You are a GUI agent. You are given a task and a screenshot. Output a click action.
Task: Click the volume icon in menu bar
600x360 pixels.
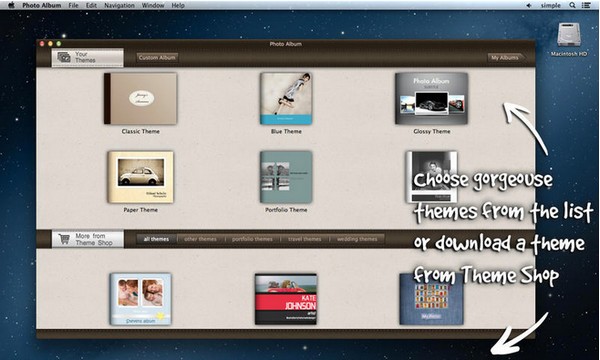[x=529, y=5]
